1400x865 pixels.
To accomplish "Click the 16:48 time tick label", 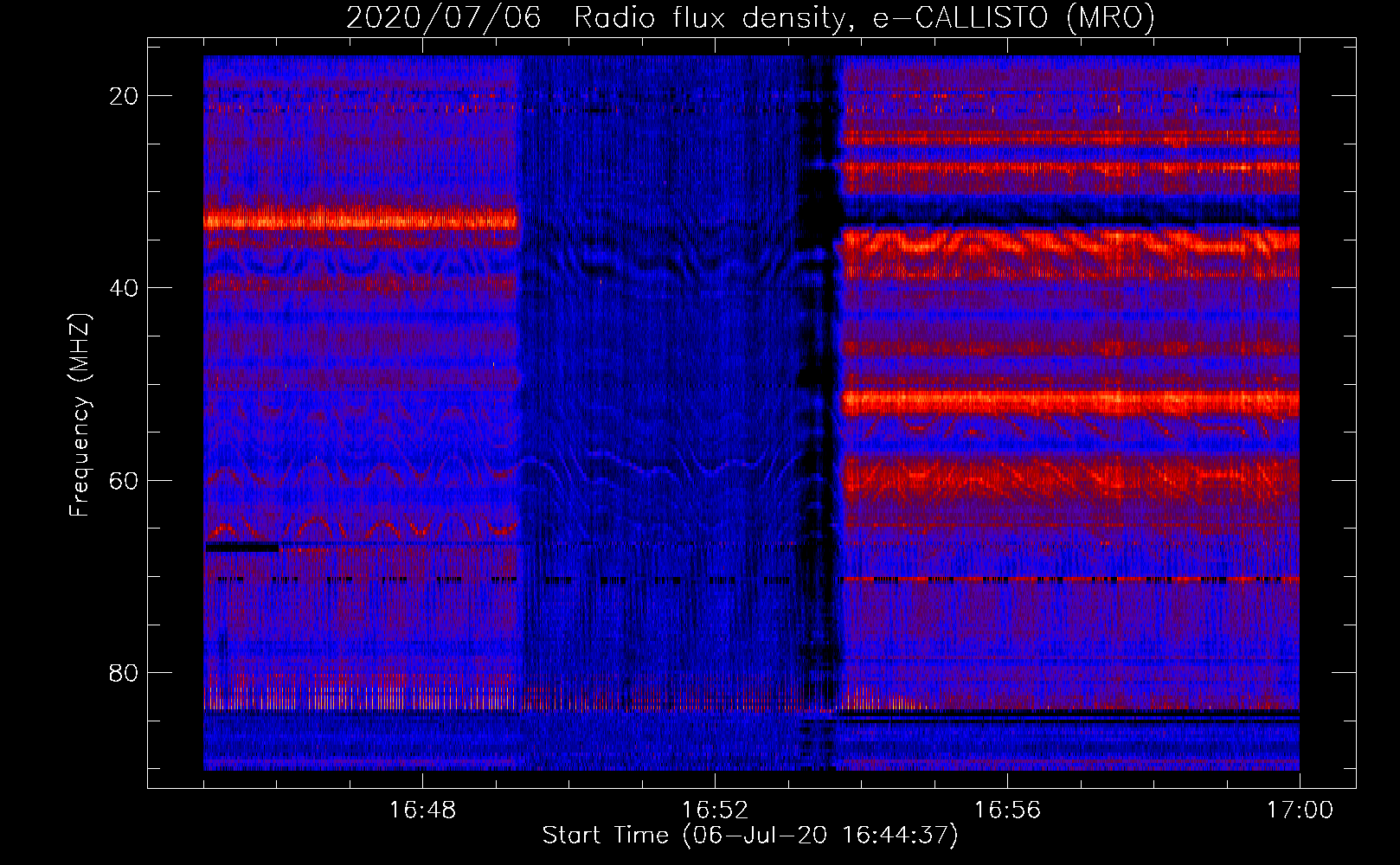I will point(422,811).
